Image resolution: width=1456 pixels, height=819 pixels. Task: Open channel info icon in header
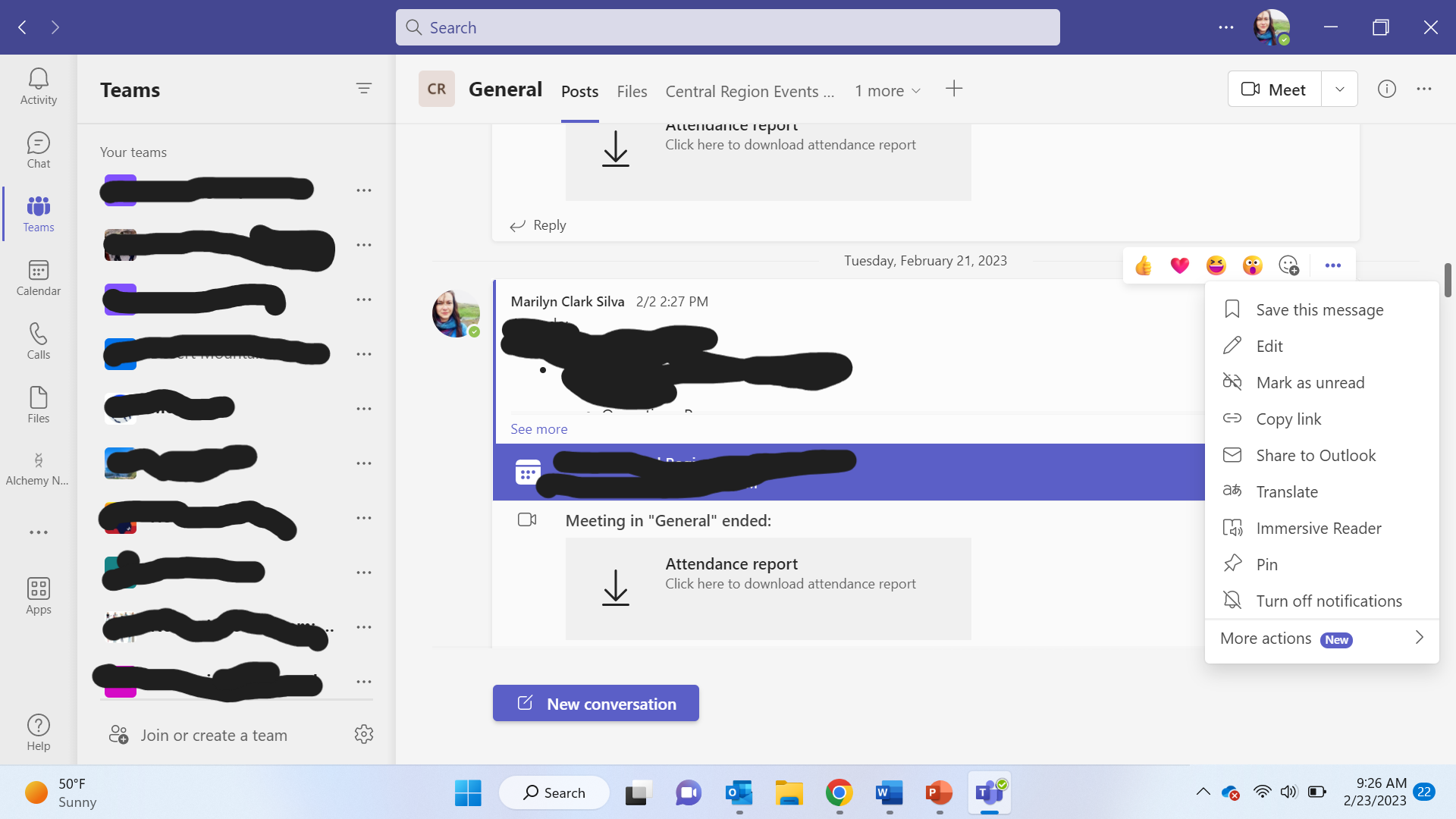1386,89
